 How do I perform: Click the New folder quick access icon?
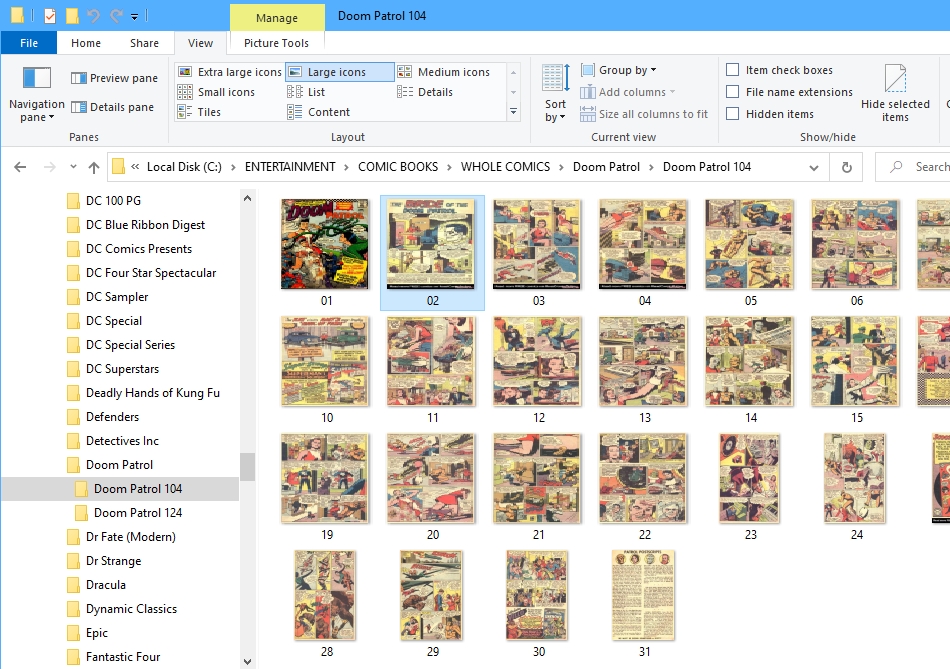tap(72, 16)
